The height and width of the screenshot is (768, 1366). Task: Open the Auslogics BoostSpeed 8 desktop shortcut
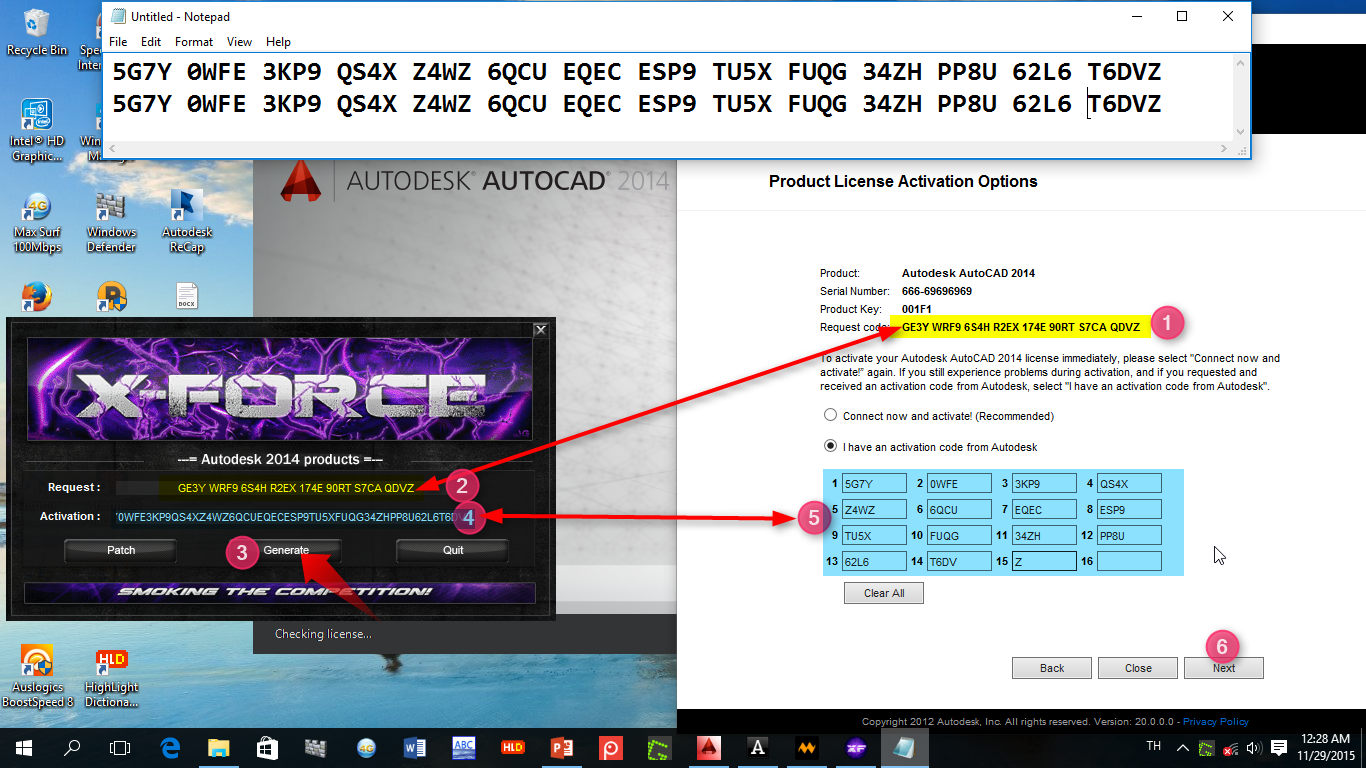pyautogui.click(x=37, y=677)
